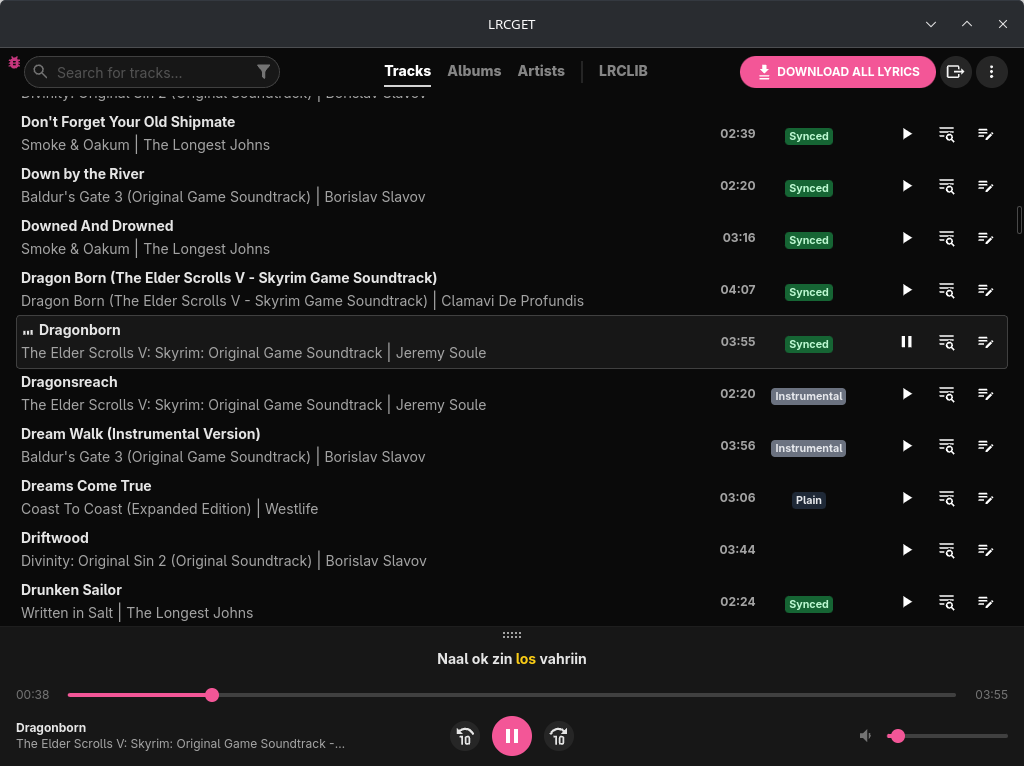Switch to the Tracks tab
Viewport: 1024px width, 768px height.
[408, 71]
